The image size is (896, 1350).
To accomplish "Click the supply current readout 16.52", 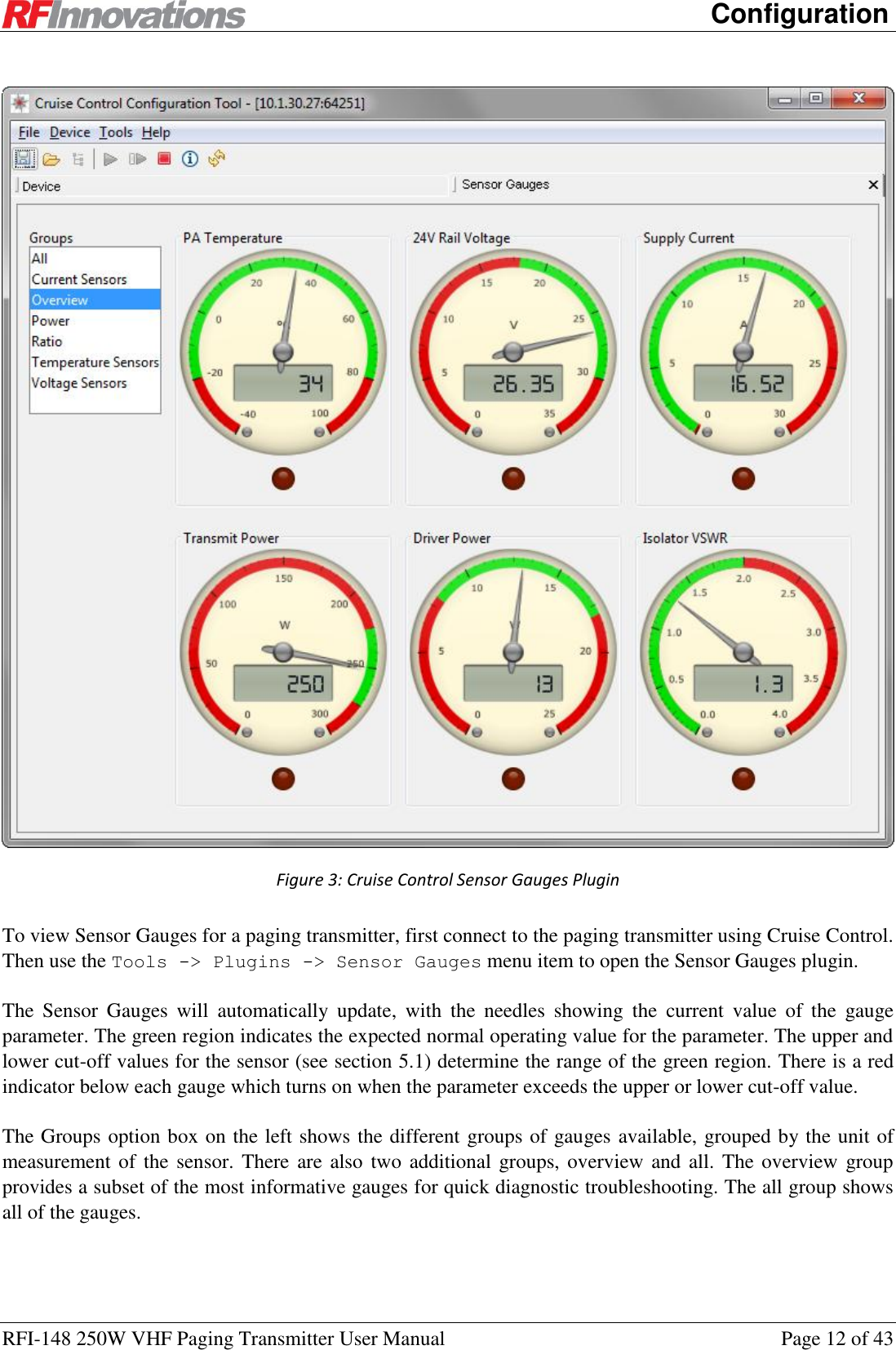I will (743, 383).
